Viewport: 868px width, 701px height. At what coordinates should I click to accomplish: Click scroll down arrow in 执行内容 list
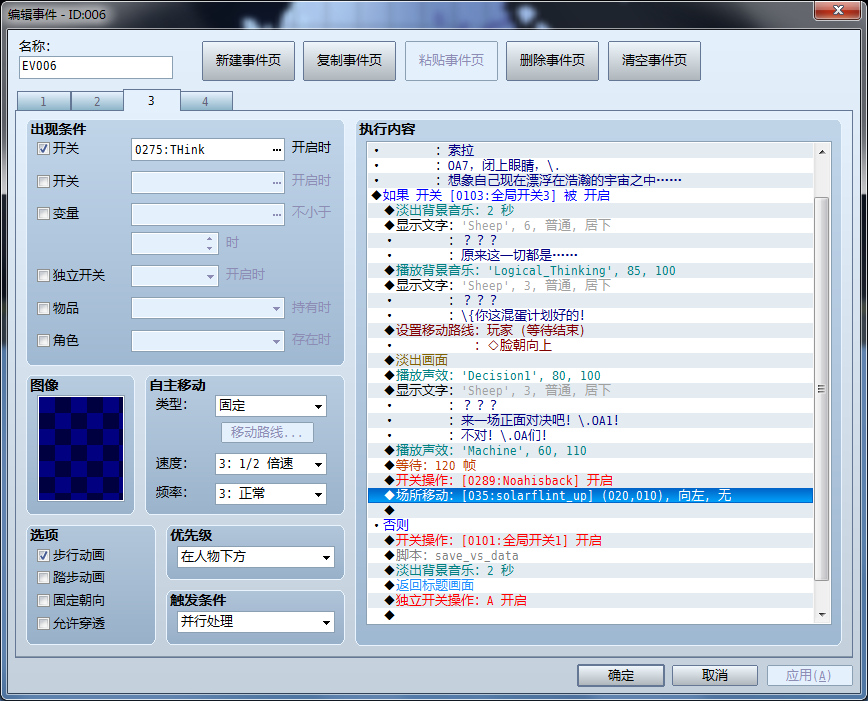(822, 615)
